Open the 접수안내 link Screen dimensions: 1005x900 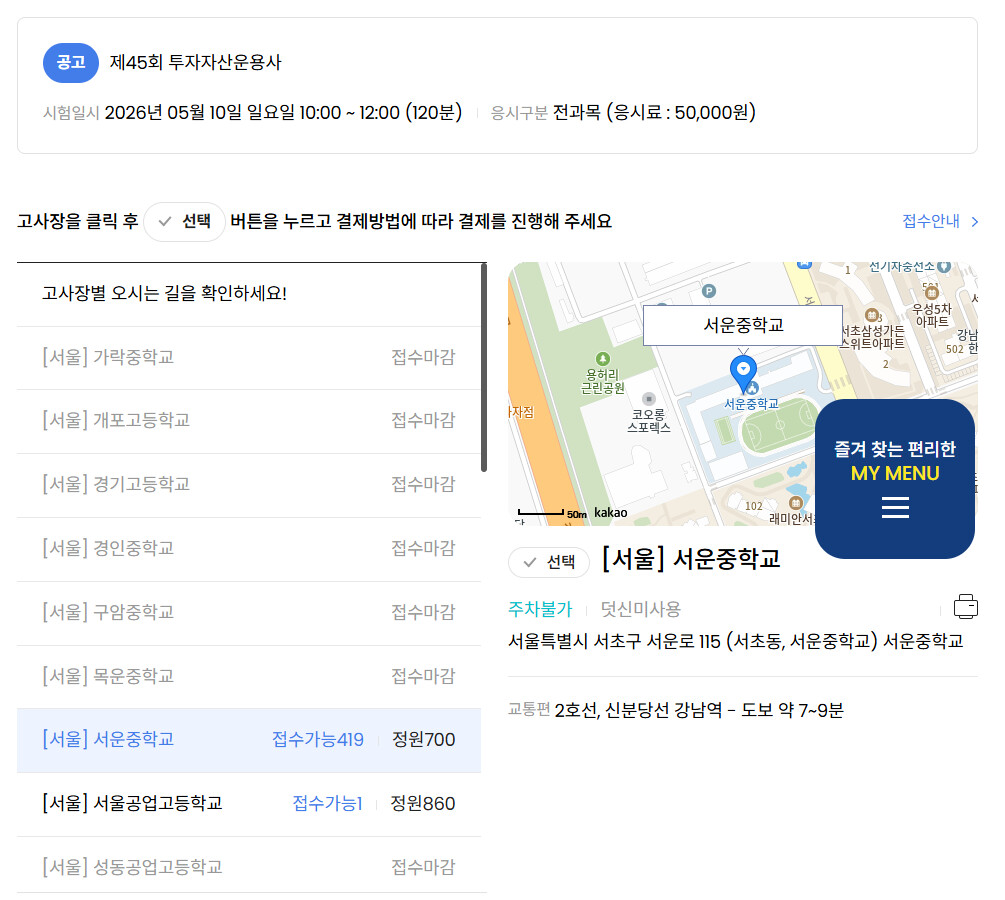pyautogui.click(x=931, y=222)
